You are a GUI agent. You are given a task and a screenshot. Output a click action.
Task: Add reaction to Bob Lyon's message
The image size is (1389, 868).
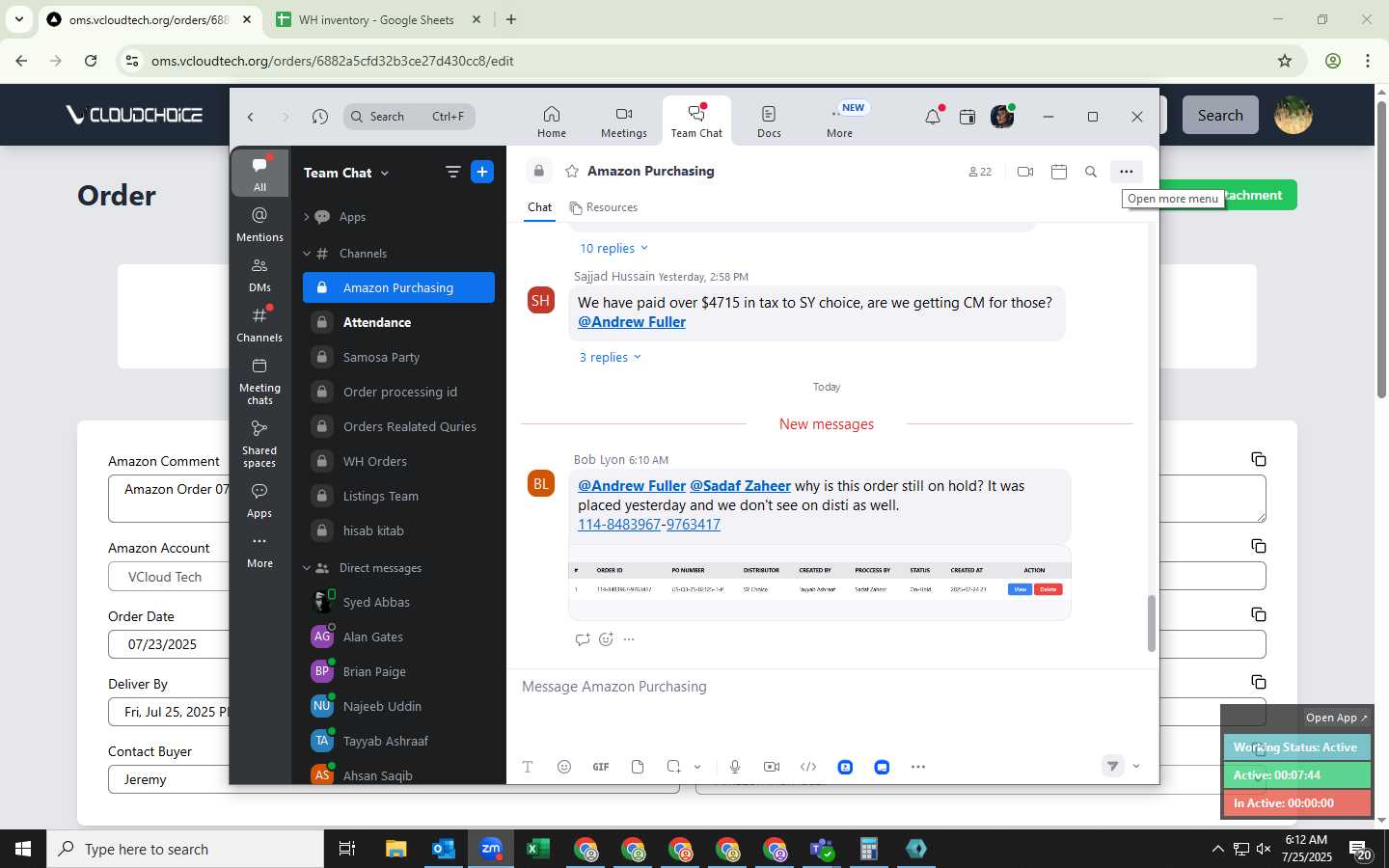tap(607, 639)
